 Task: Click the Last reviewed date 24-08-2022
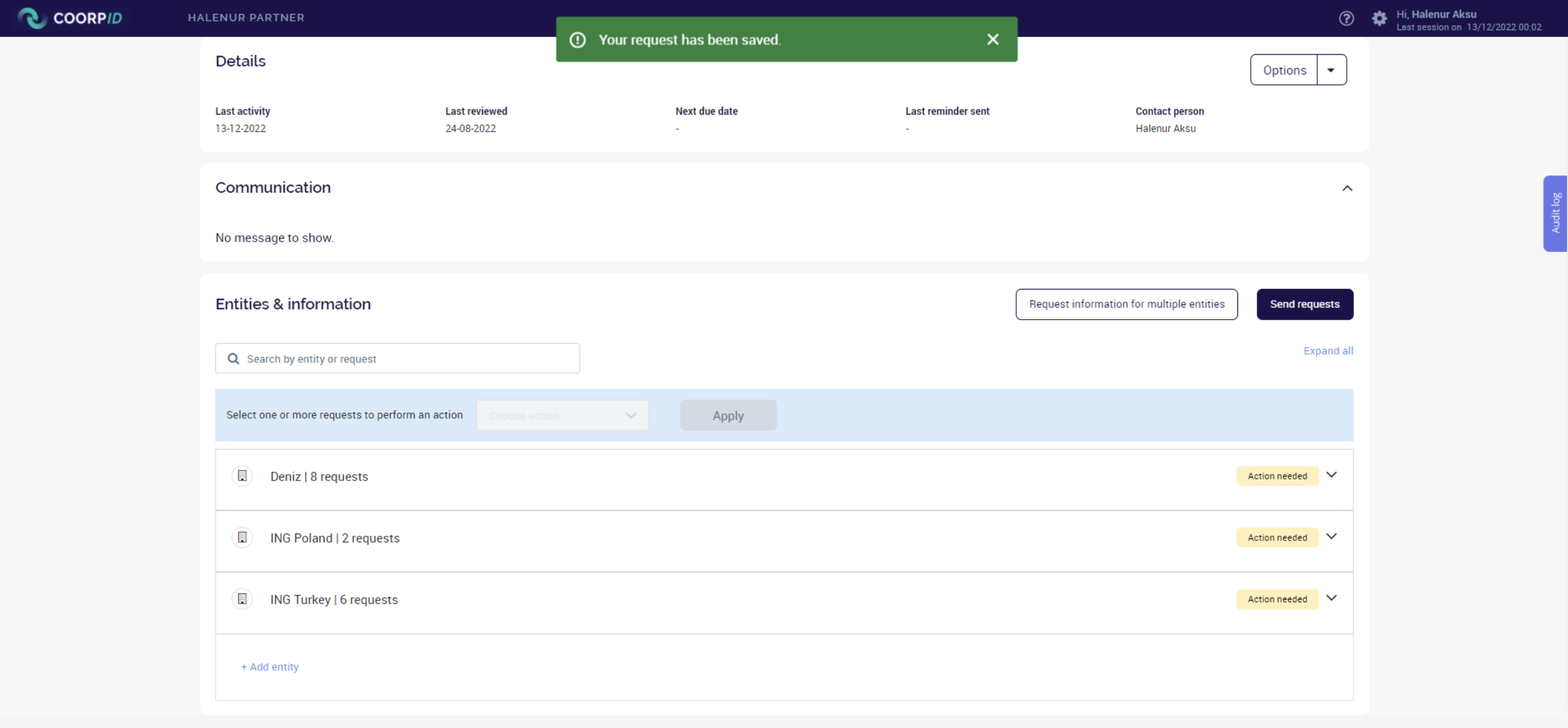pos(470,129)
